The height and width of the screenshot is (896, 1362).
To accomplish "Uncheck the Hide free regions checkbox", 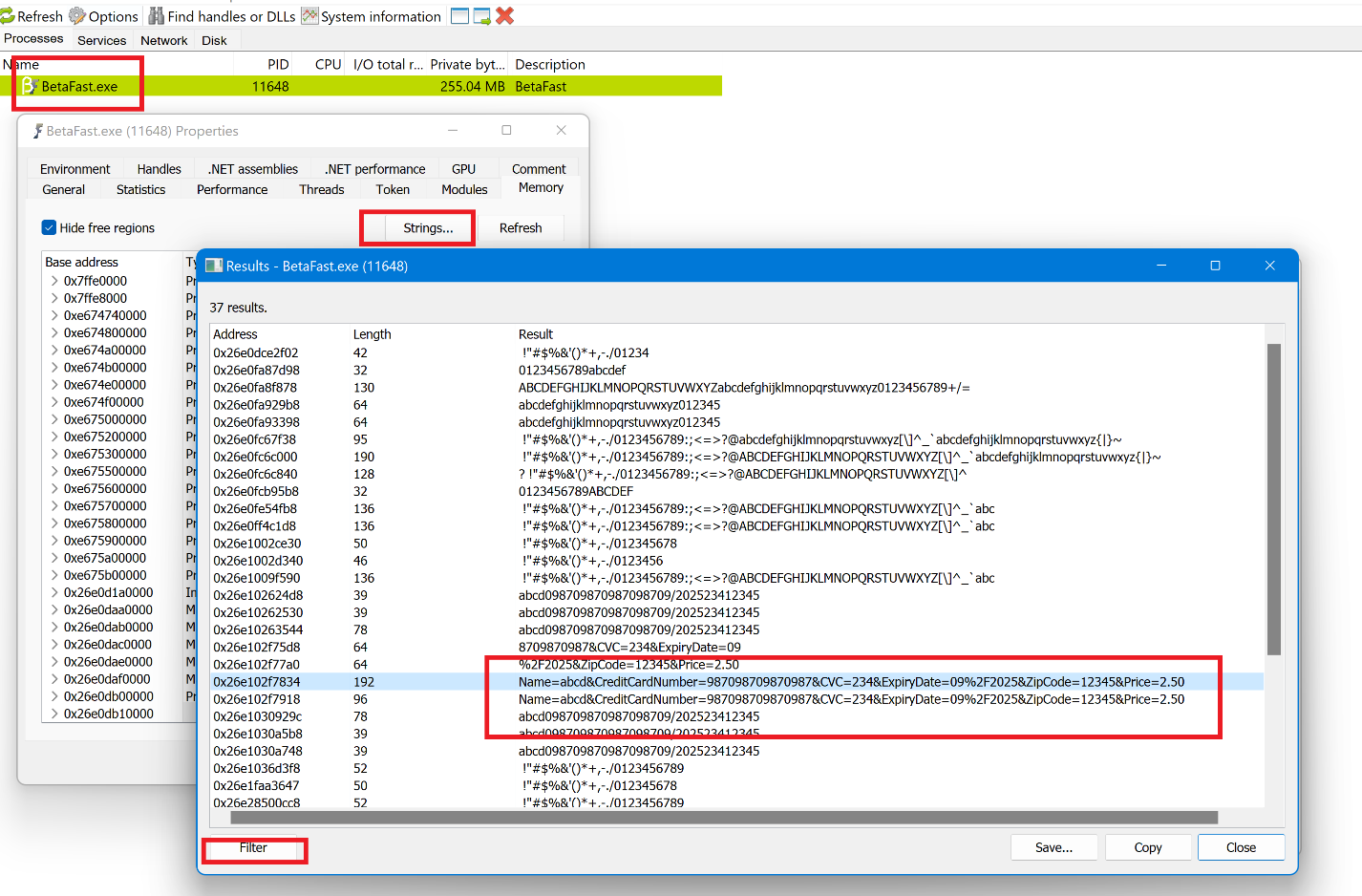I will (x=49, y=227).
